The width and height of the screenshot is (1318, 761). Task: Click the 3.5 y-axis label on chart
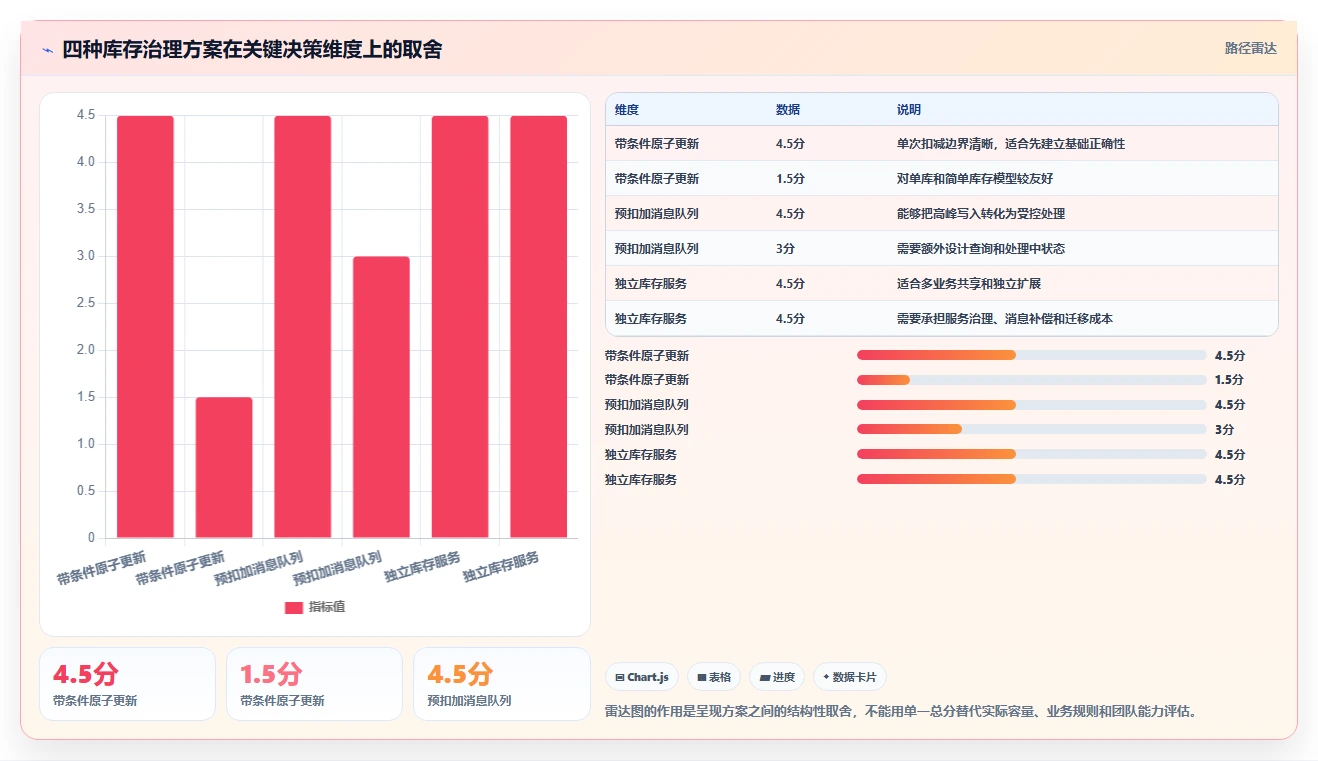point(86,209)
